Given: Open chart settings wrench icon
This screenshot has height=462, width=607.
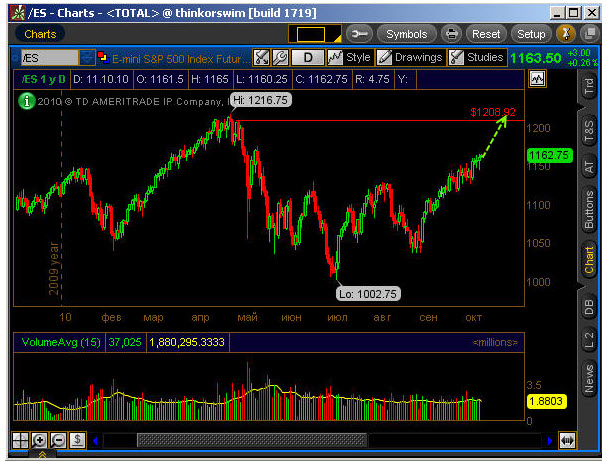Looking at the screenshot, I should point(280,57).
